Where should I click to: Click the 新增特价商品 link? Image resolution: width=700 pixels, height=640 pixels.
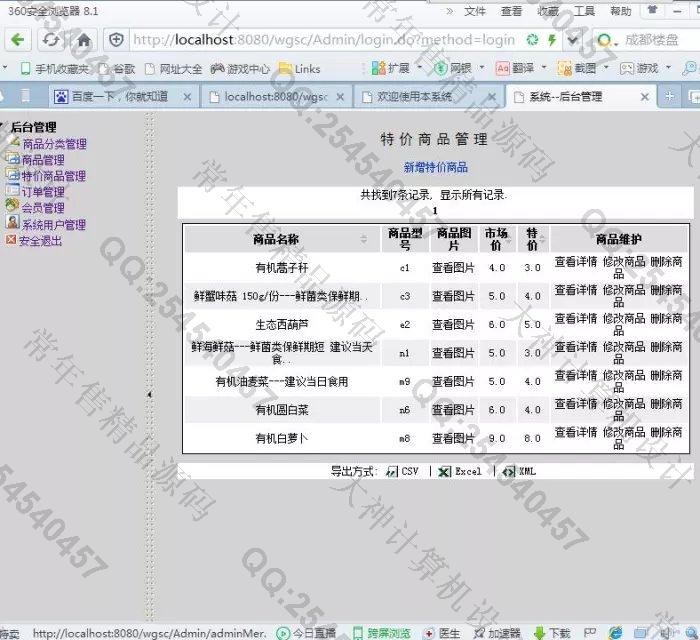(x=435, y=167)
